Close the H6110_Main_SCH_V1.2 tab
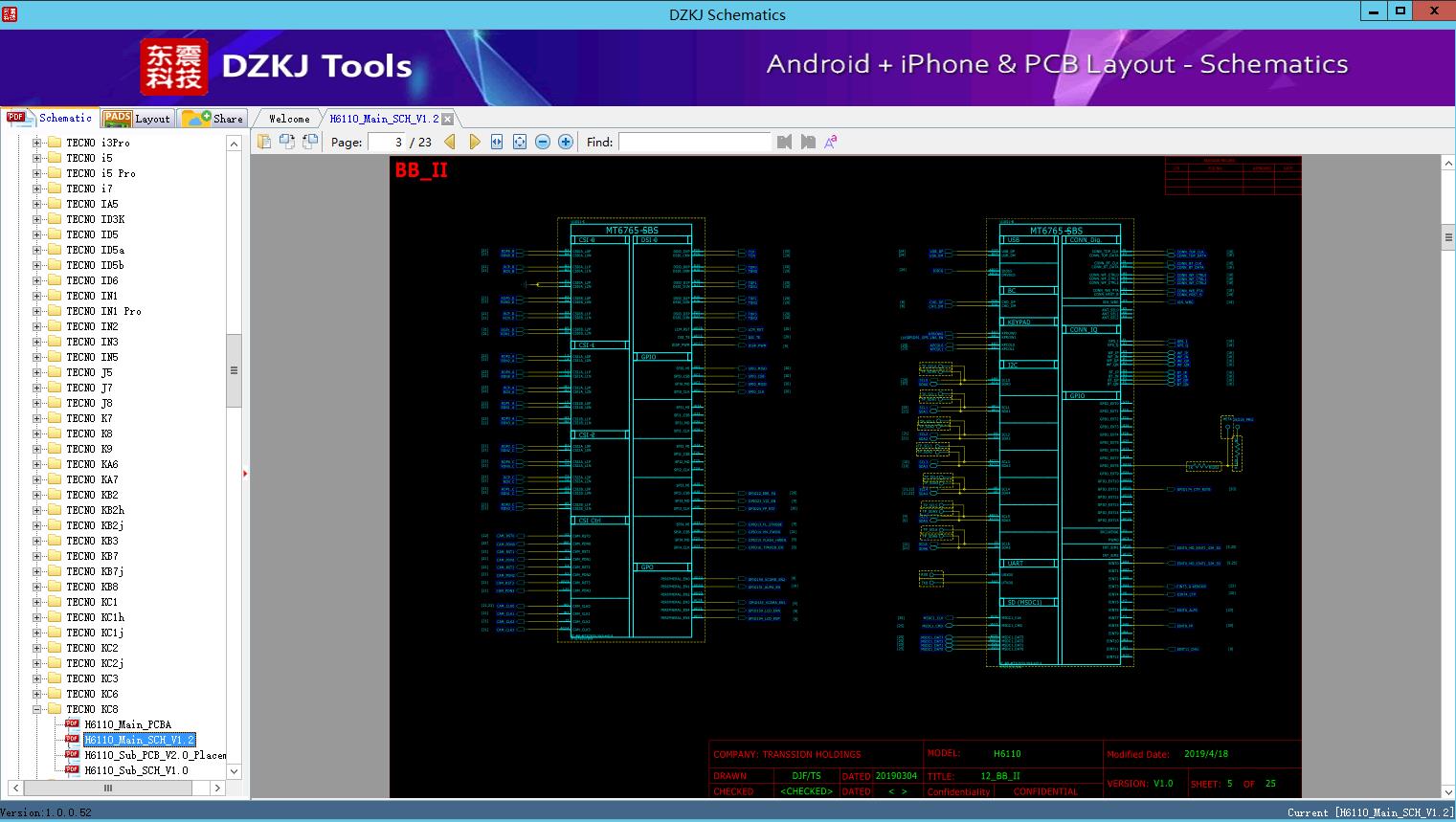 tap(447, 120)
